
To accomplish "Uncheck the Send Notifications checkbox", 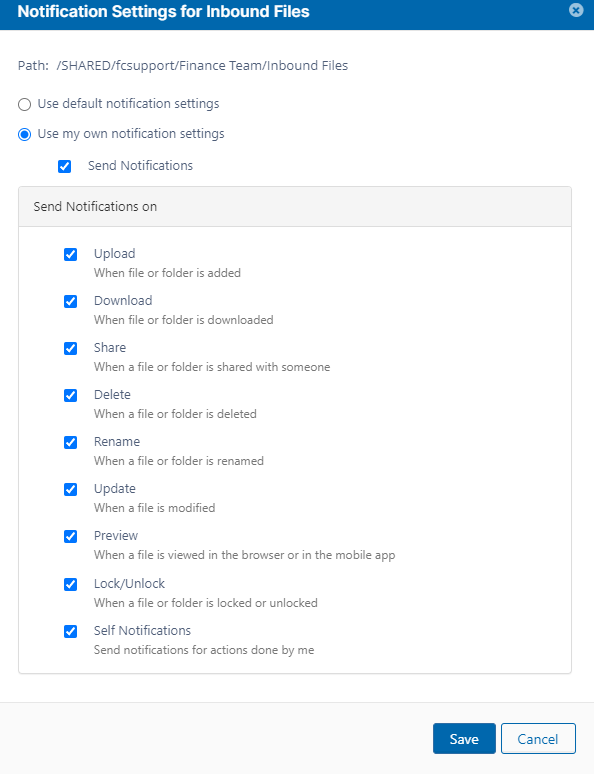I will point(64,166).
